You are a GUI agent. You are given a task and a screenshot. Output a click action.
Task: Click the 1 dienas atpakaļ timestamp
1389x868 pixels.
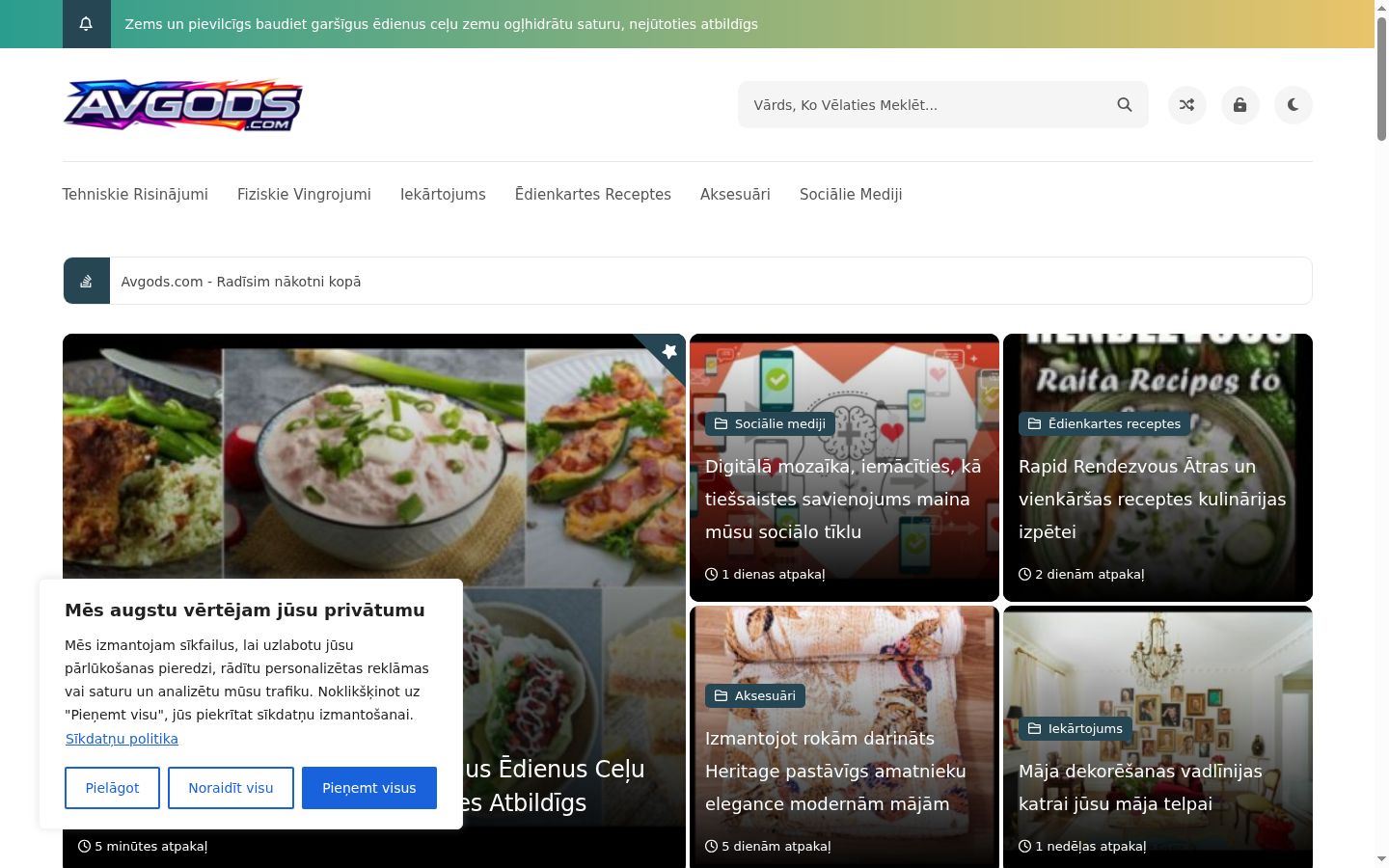(x=765, y=574)
